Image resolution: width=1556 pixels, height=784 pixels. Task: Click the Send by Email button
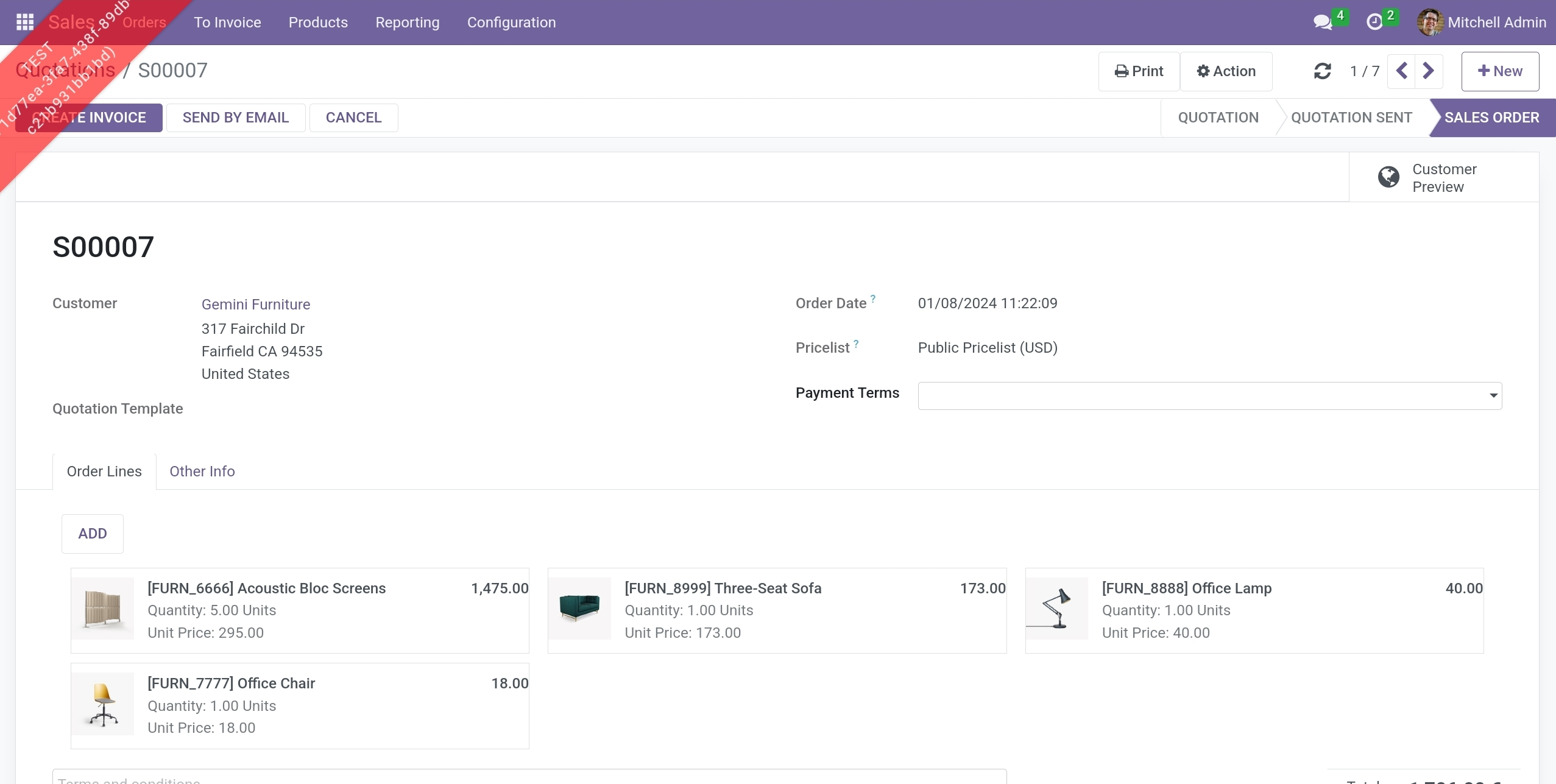[x=235, y=118]
